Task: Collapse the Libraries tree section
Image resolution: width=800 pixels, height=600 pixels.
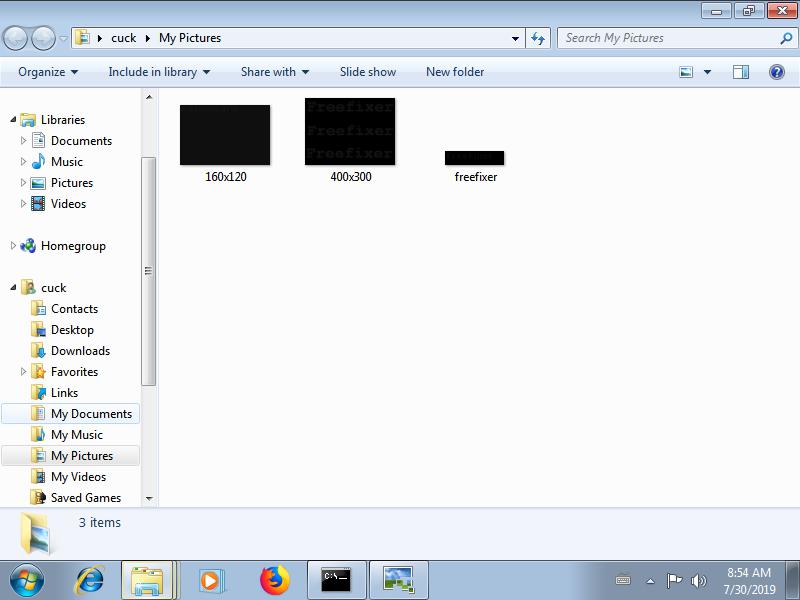Action: pos(14,120)
